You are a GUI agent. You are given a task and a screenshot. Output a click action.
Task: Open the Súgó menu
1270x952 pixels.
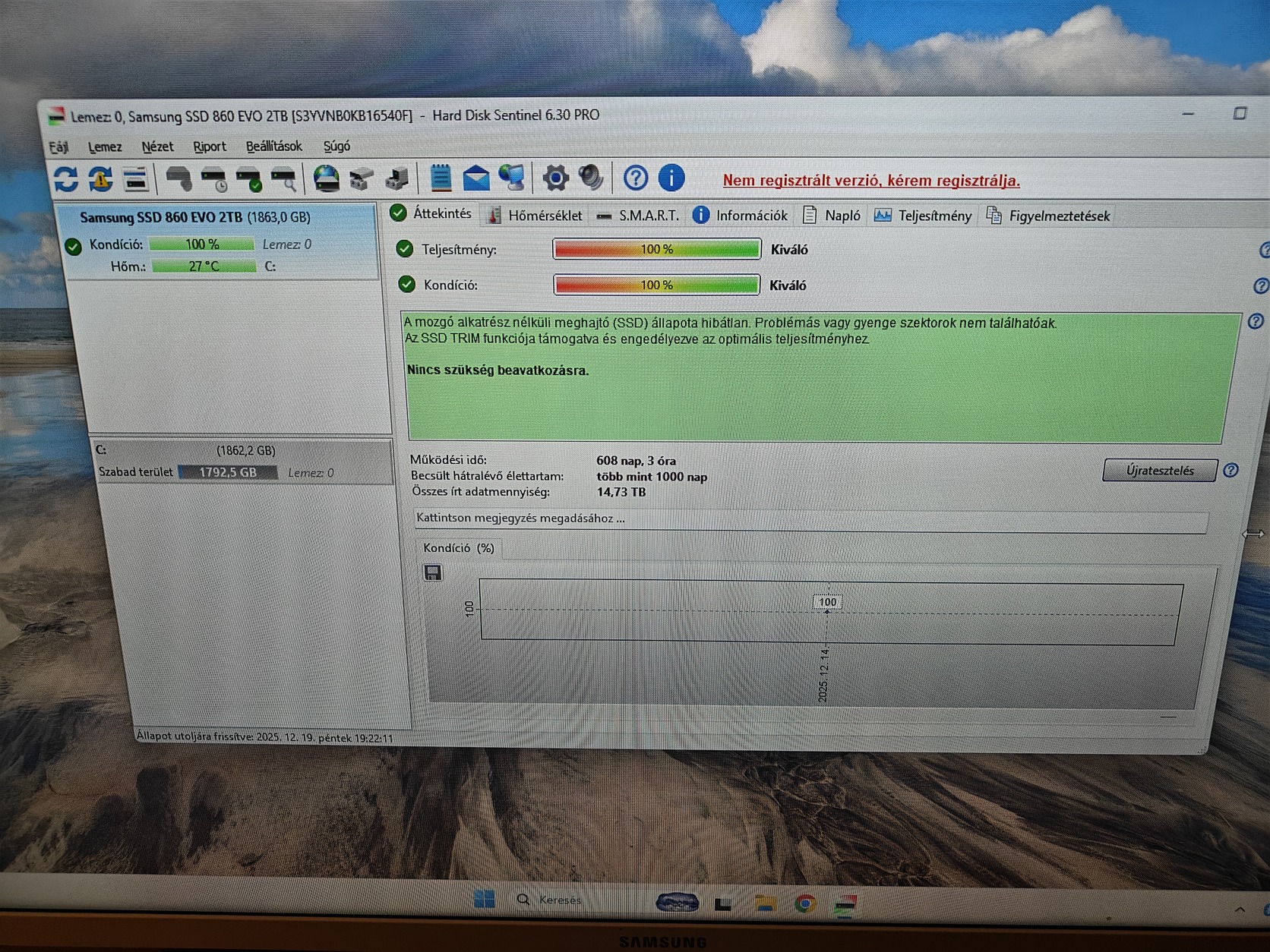click(x=336, y=146)
